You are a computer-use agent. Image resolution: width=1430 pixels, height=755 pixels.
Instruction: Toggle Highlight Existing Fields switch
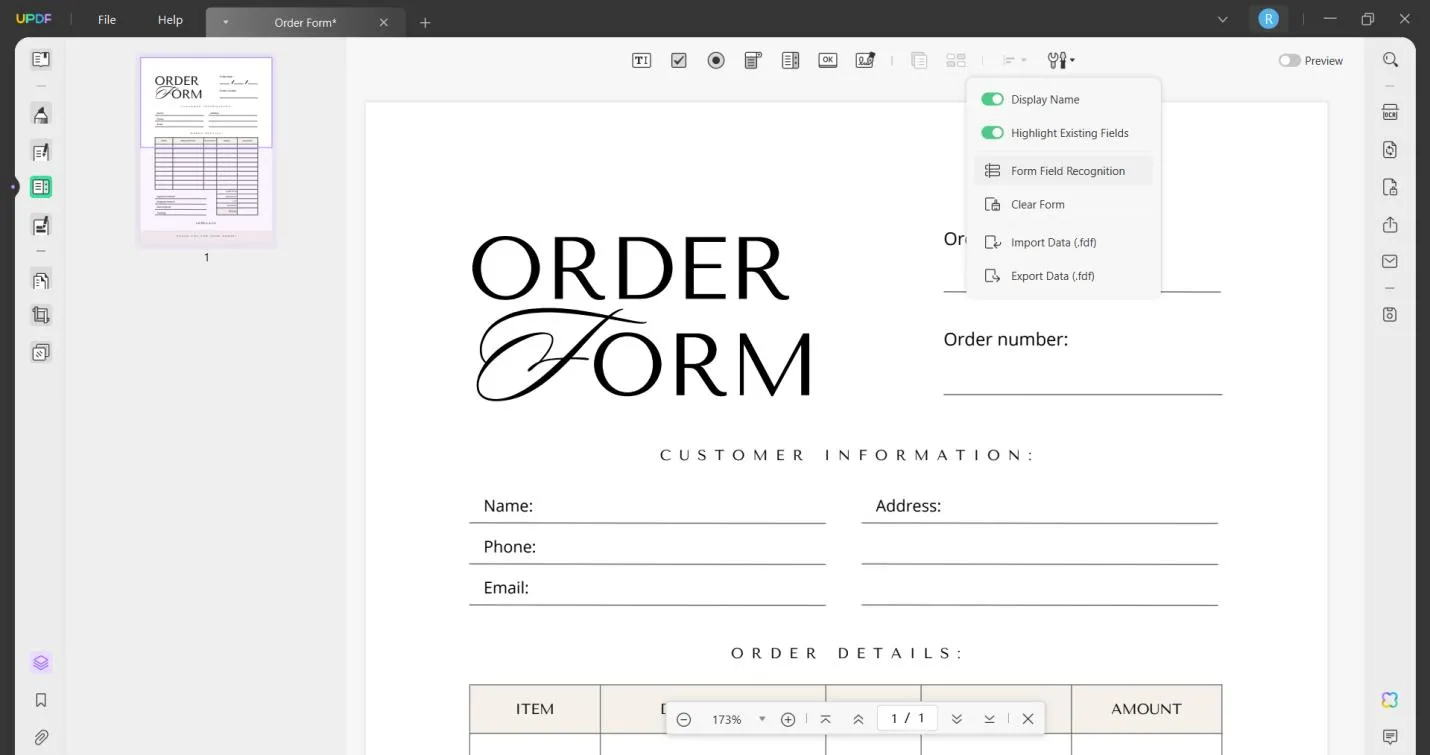pos(992,133)
